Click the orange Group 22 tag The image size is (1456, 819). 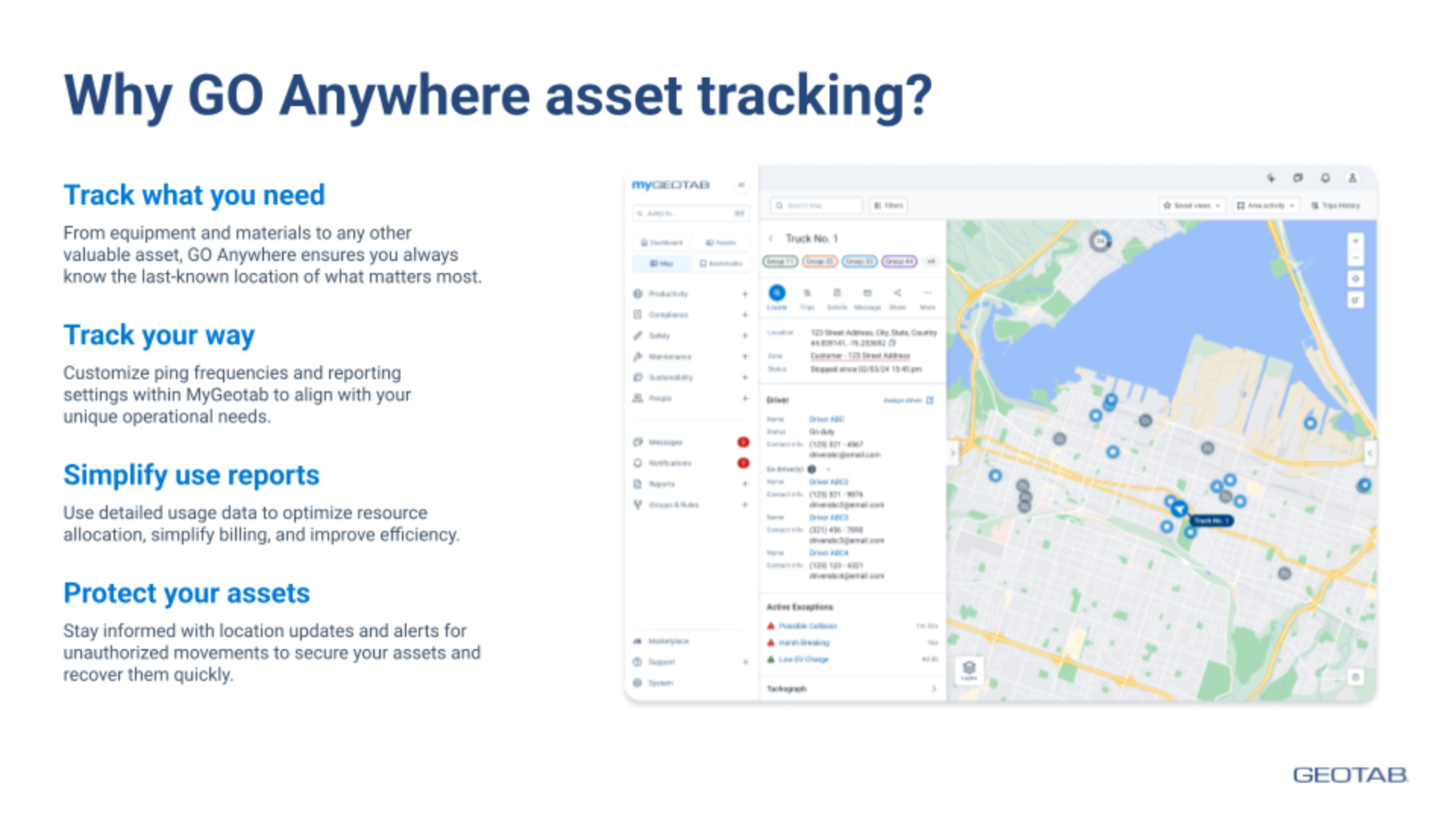pos(819,261)
